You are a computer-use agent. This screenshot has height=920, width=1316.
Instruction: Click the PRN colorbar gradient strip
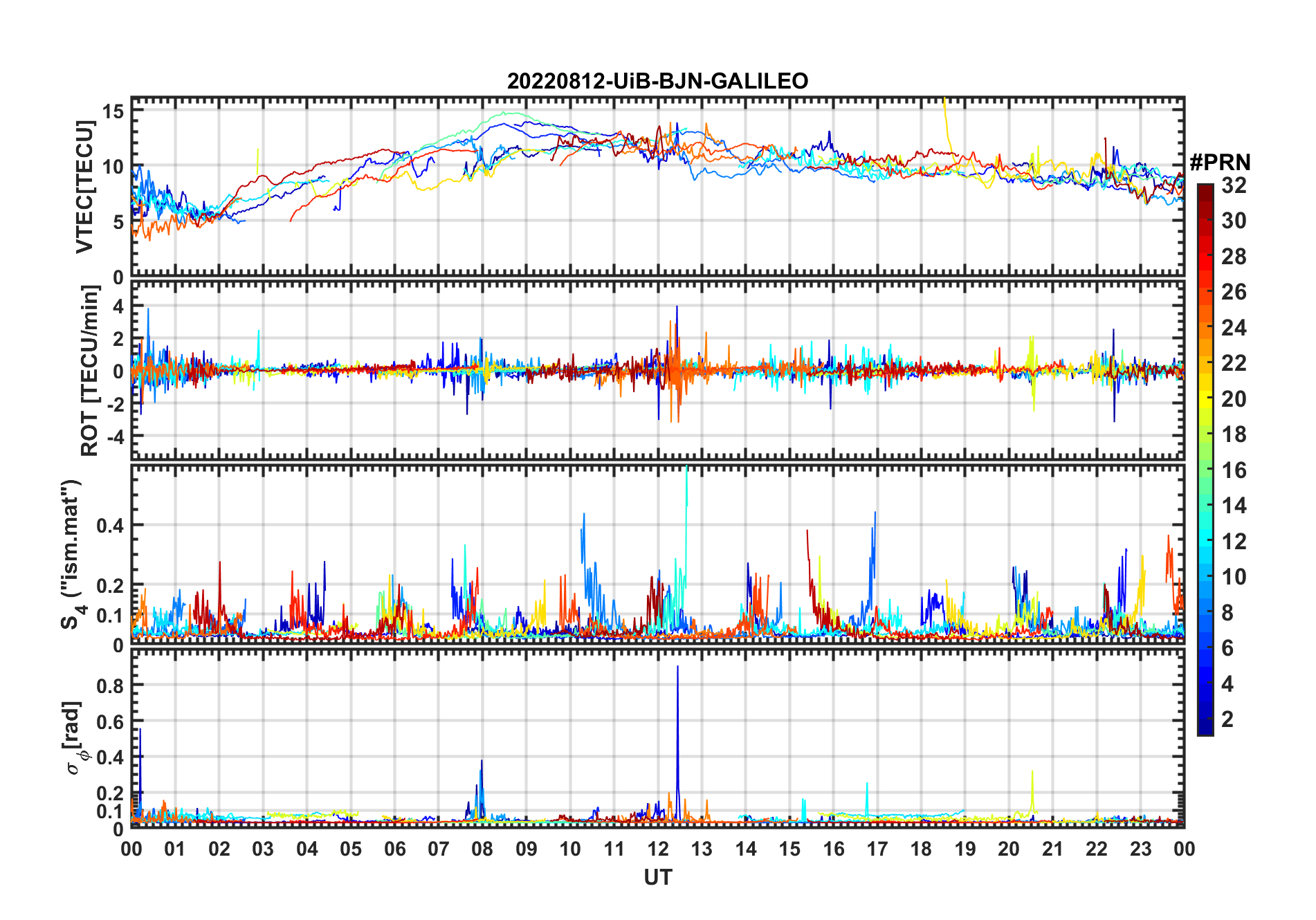coord(1205,459)
